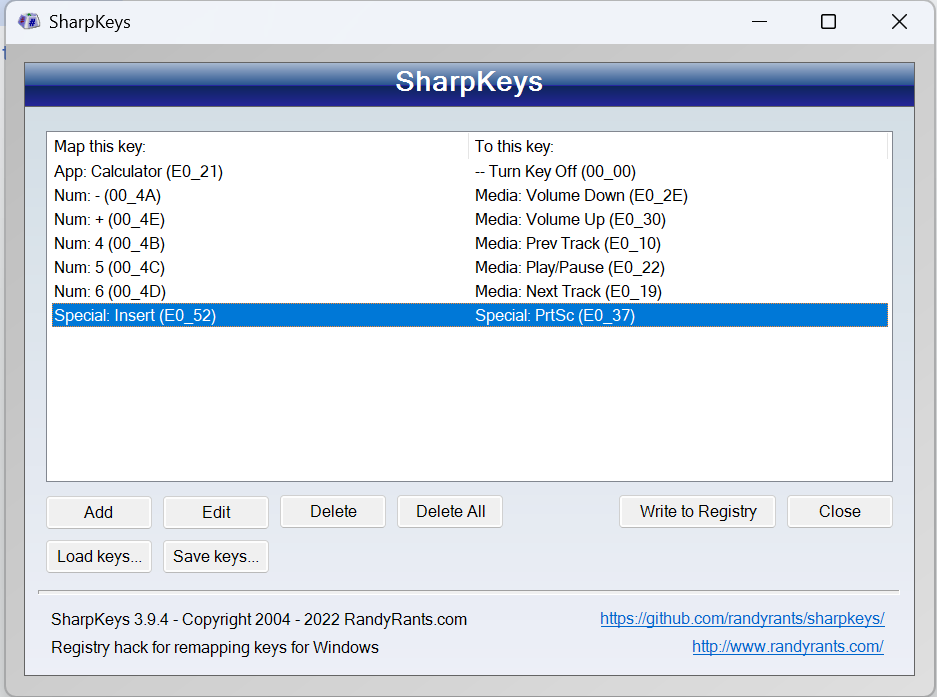
Task: Click the Close button next to Write to Registry
Action: [840, 512]
